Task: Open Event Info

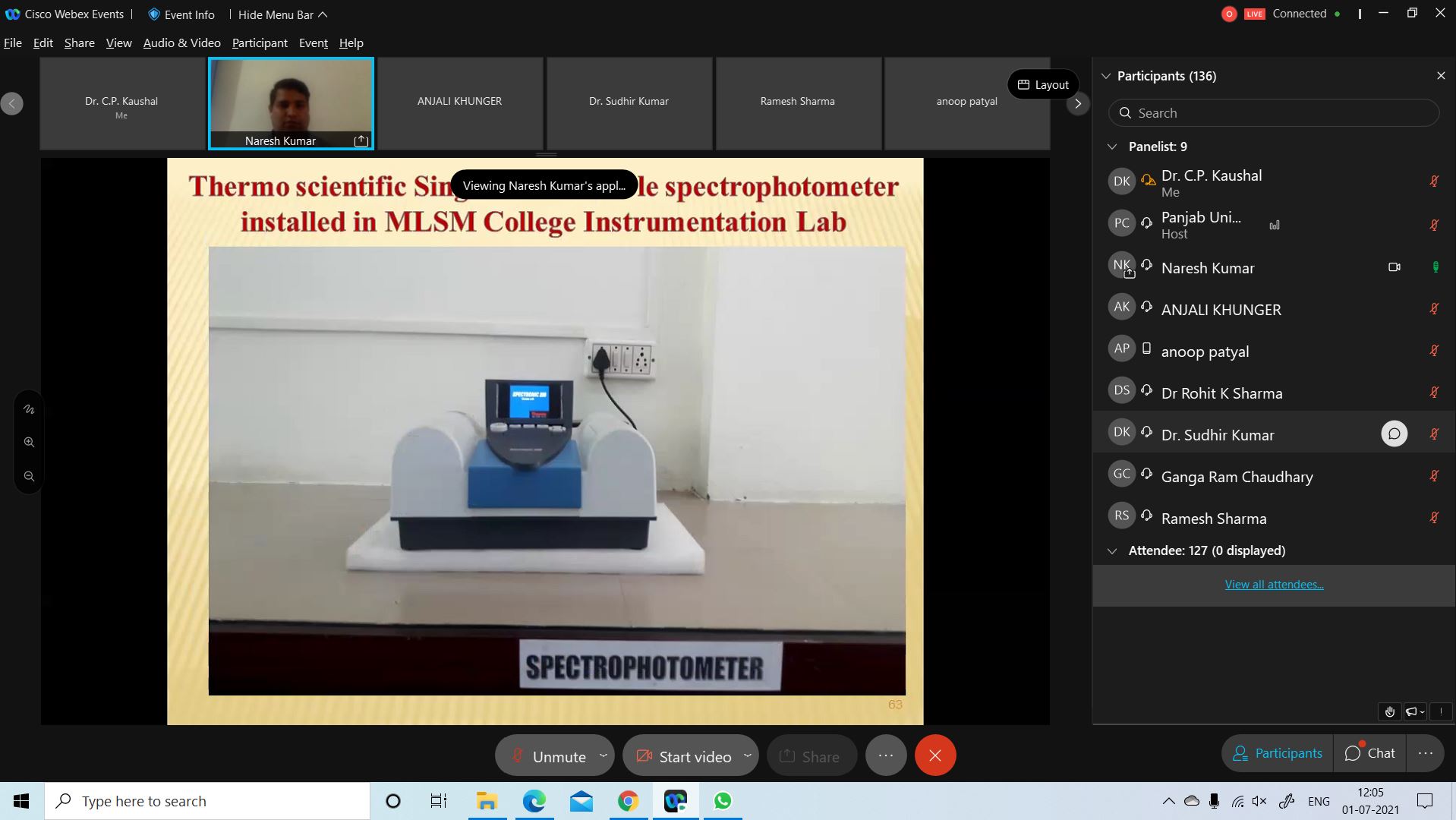Action: (181, 14)
